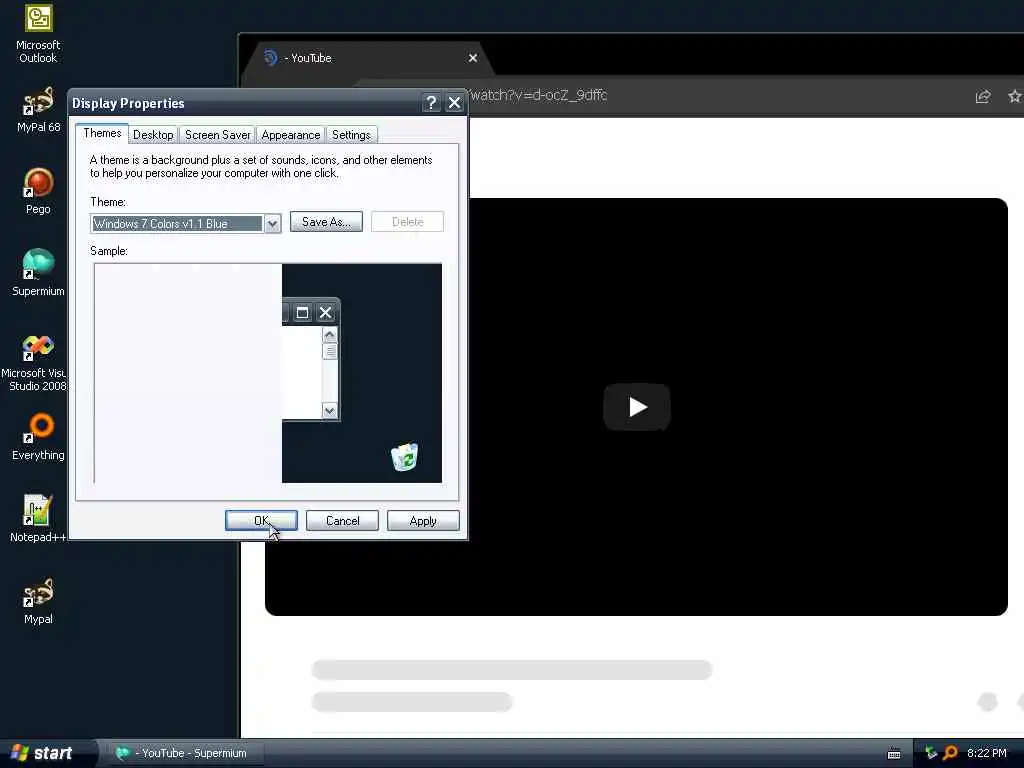
Task: Click the network tray icon
Action: 931,753
